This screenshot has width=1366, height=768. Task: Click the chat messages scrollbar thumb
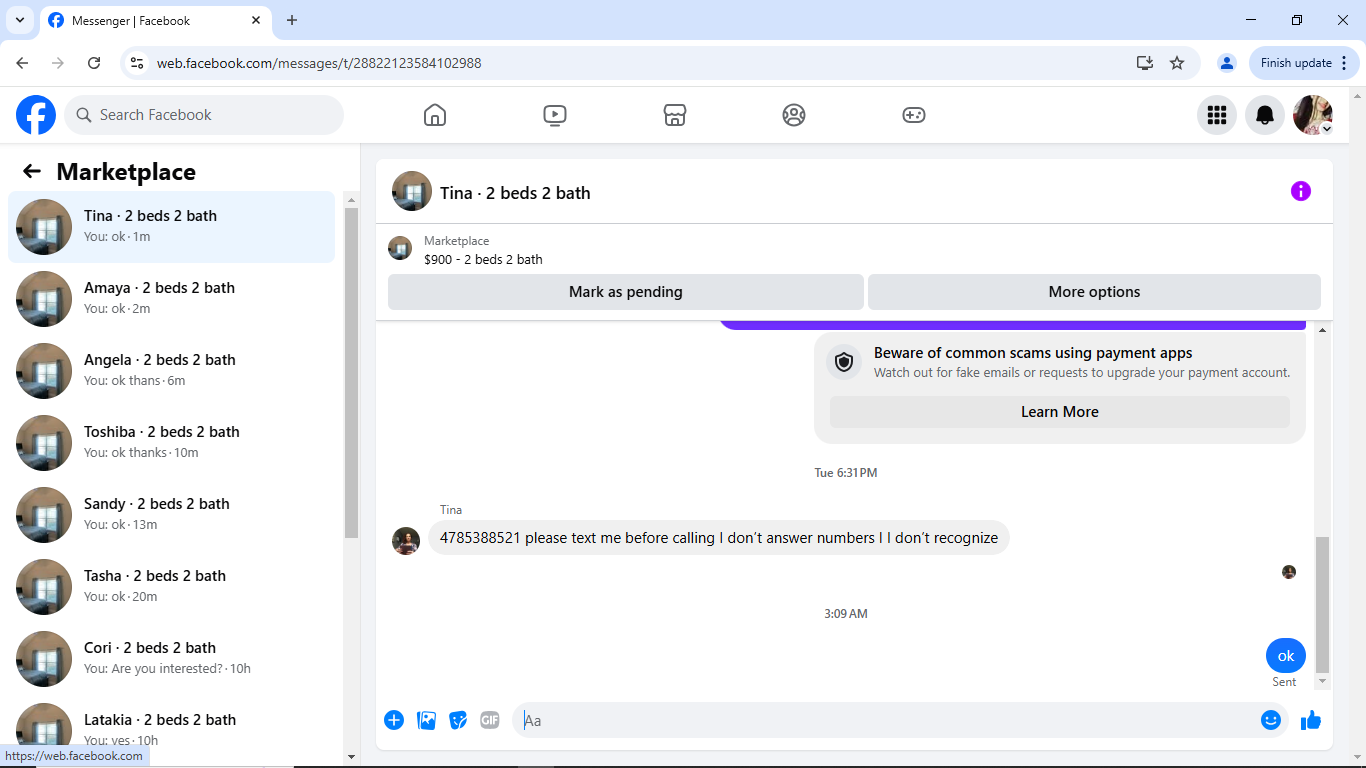click(1323, 604)
